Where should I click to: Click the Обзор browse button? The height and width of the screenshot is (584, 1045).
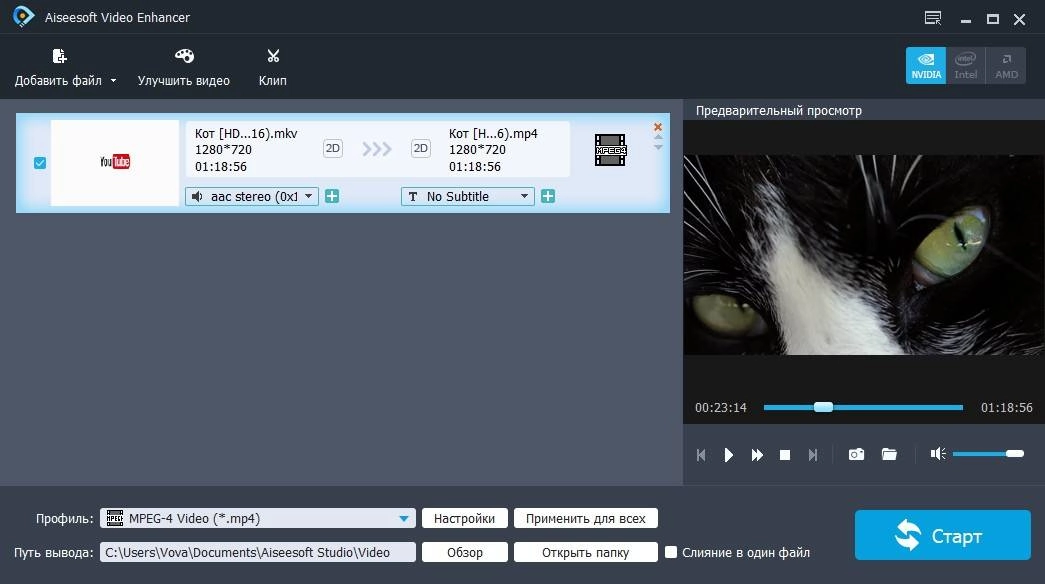coord(465,552)
